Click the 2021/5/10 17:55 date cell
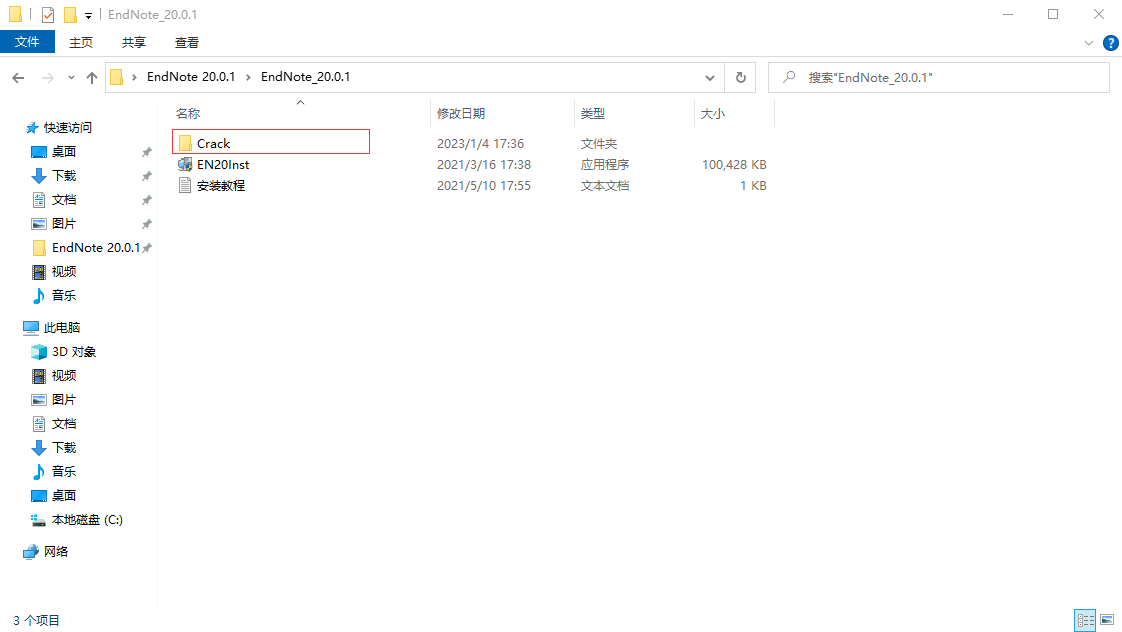Viewport: 1122px width, 632px height. tap(484, 185)
